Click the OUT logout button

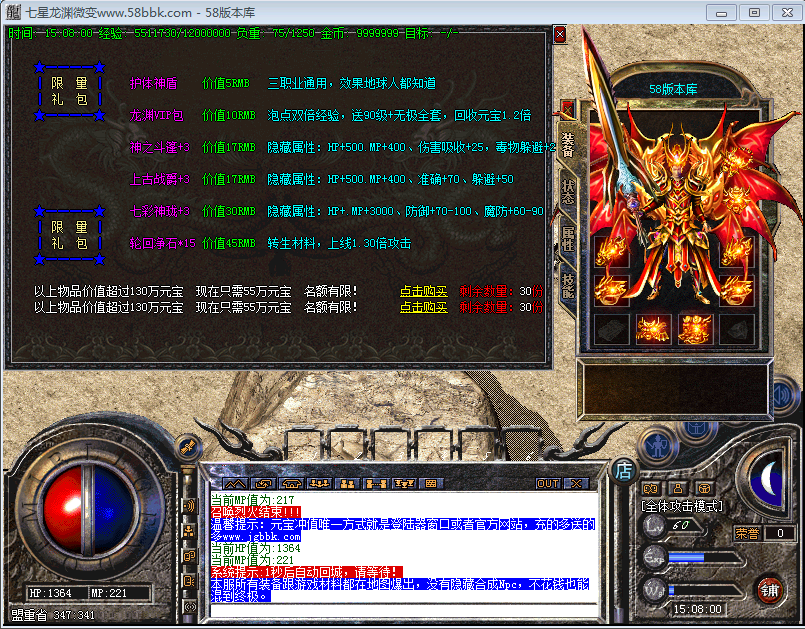click(x=548, y=484)
